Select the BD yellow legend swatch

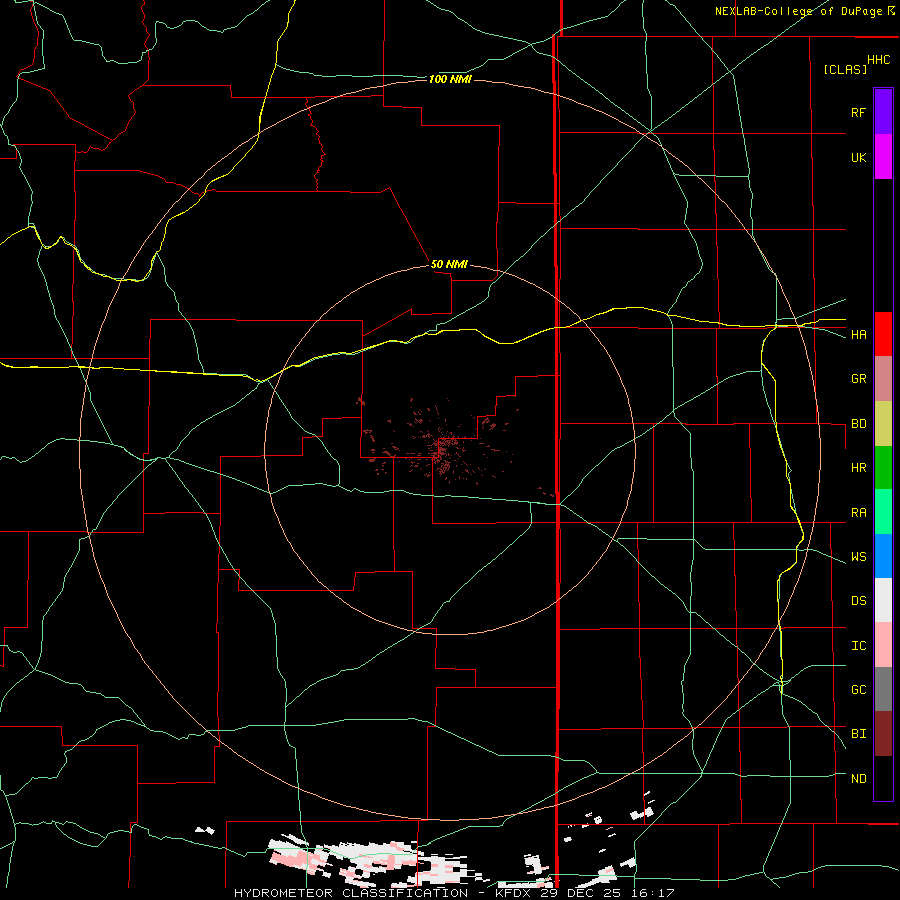[x=883, y=424]
